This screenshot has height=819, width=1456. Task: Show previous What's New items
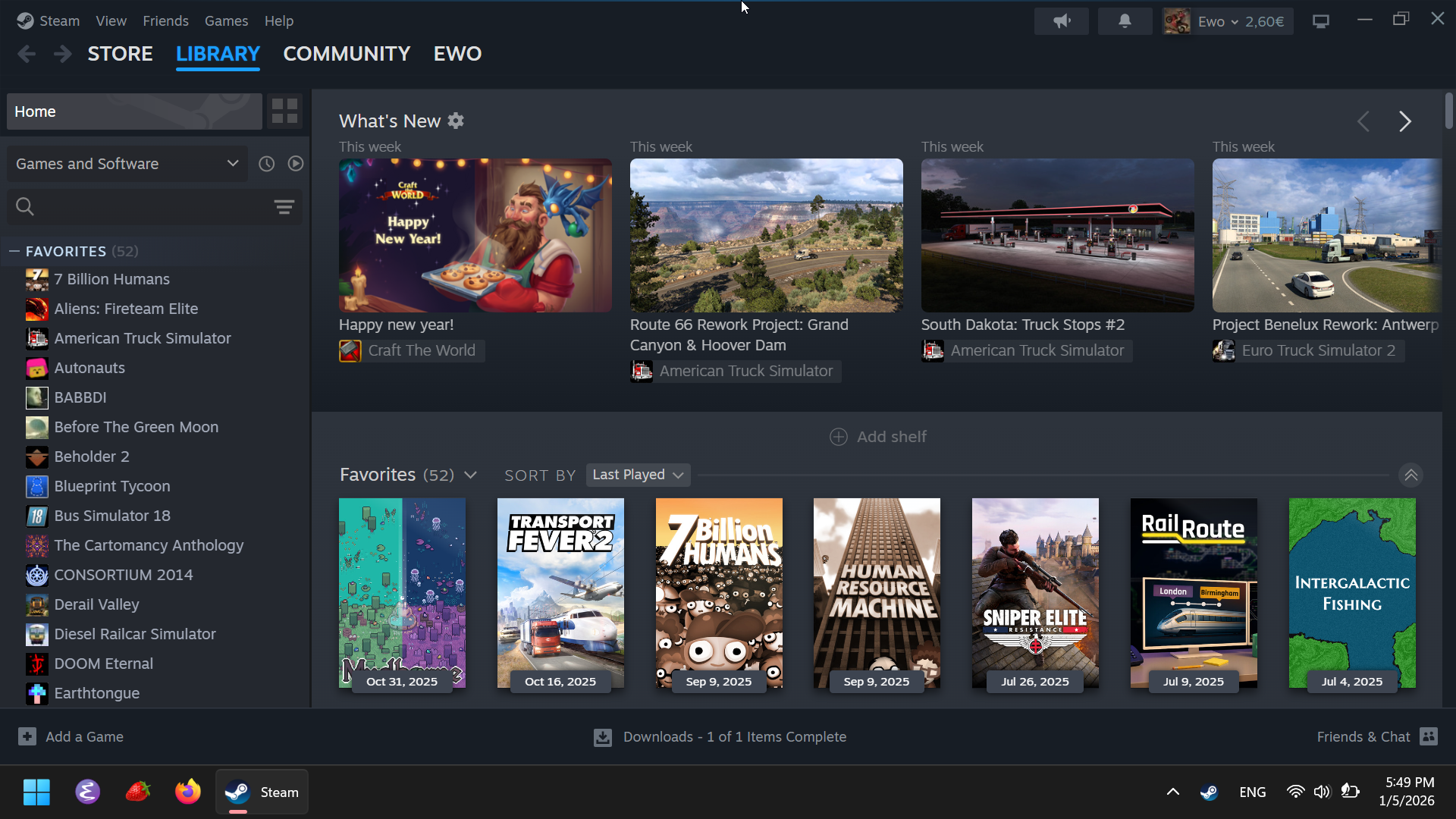(1363, 121)
